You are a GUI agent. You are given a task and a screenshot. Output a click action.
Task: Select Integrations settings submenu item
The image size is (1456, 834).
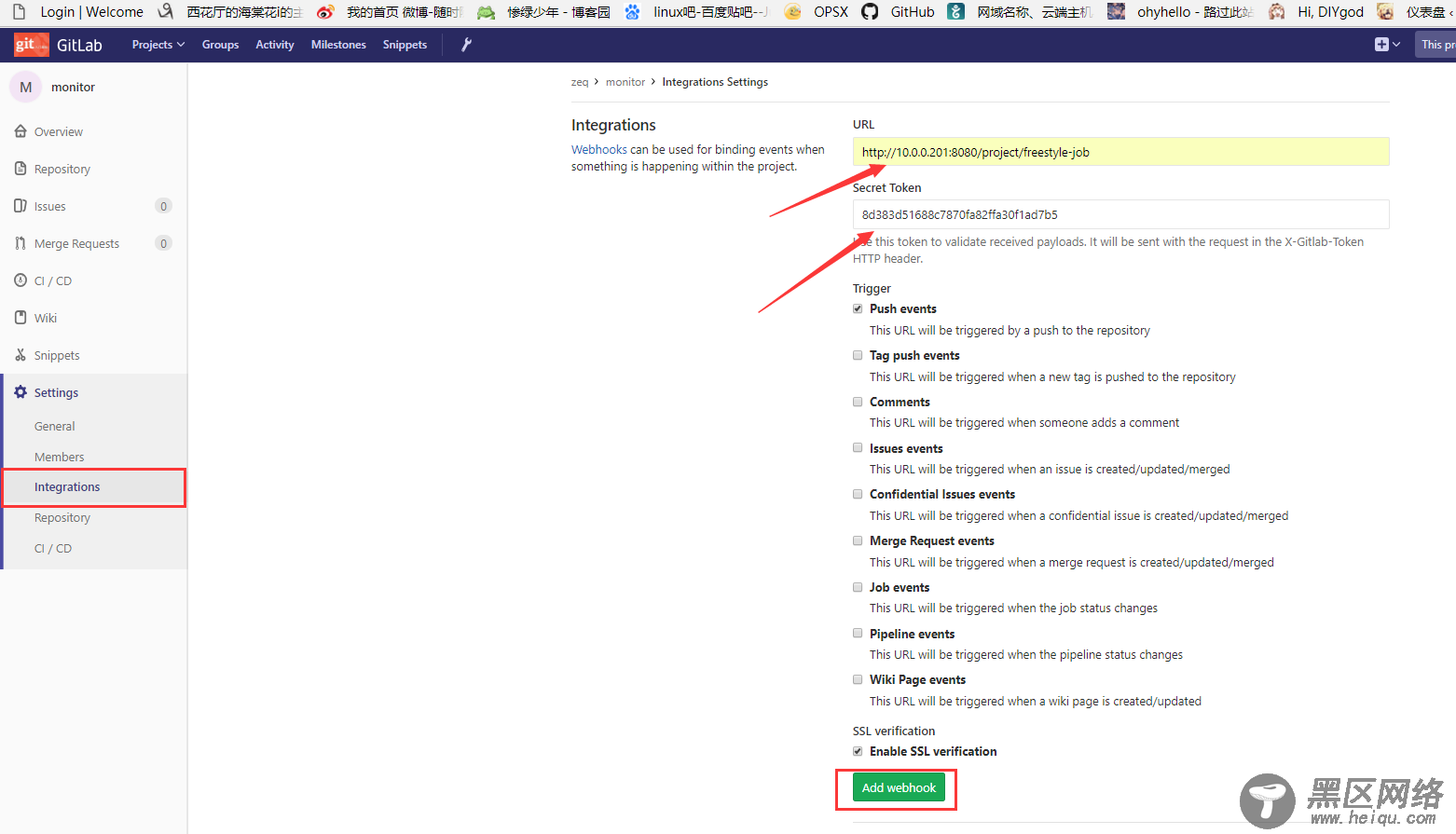point(96,487)
